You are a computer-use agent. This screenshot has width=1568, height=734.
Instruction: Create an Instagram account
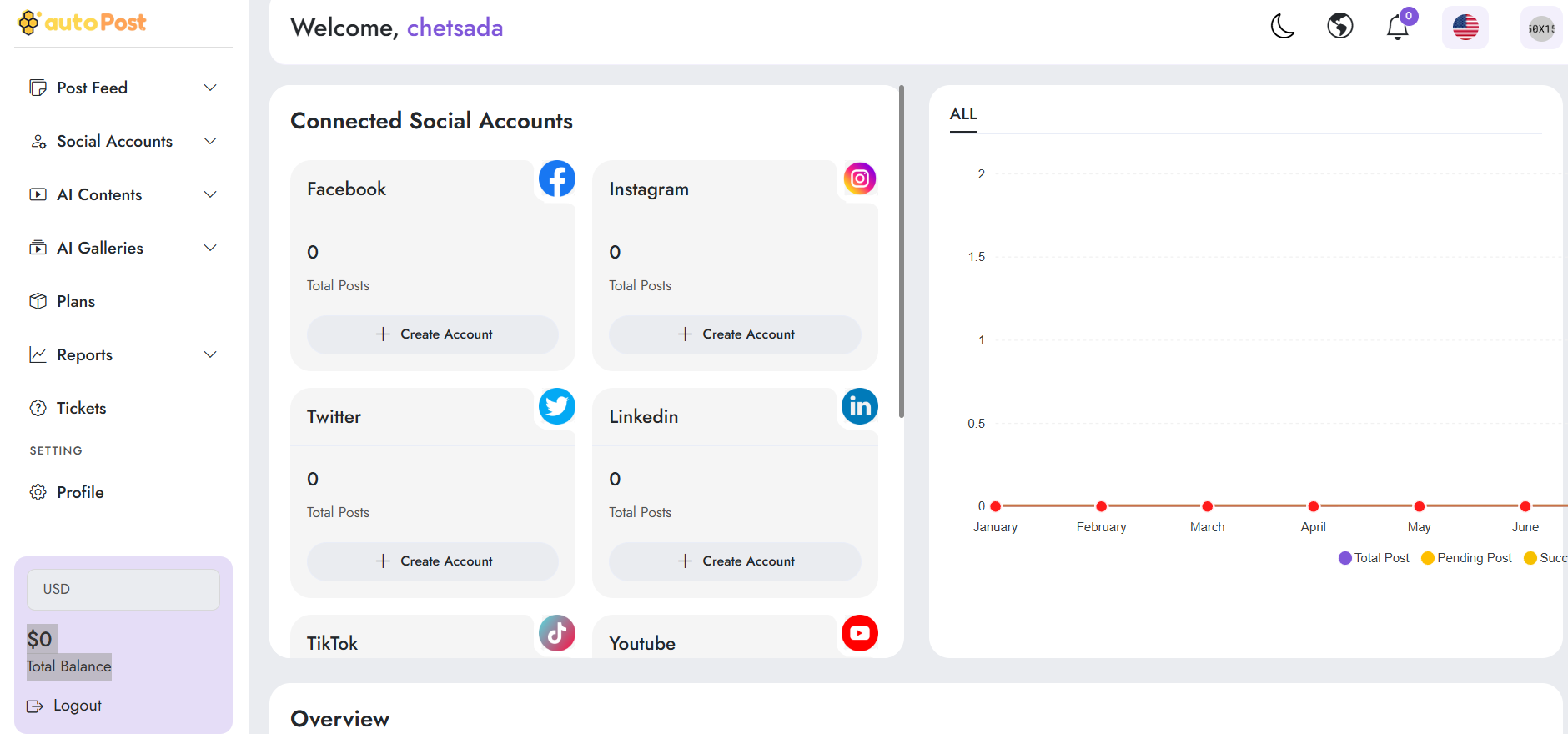click(x=735, y=334)
